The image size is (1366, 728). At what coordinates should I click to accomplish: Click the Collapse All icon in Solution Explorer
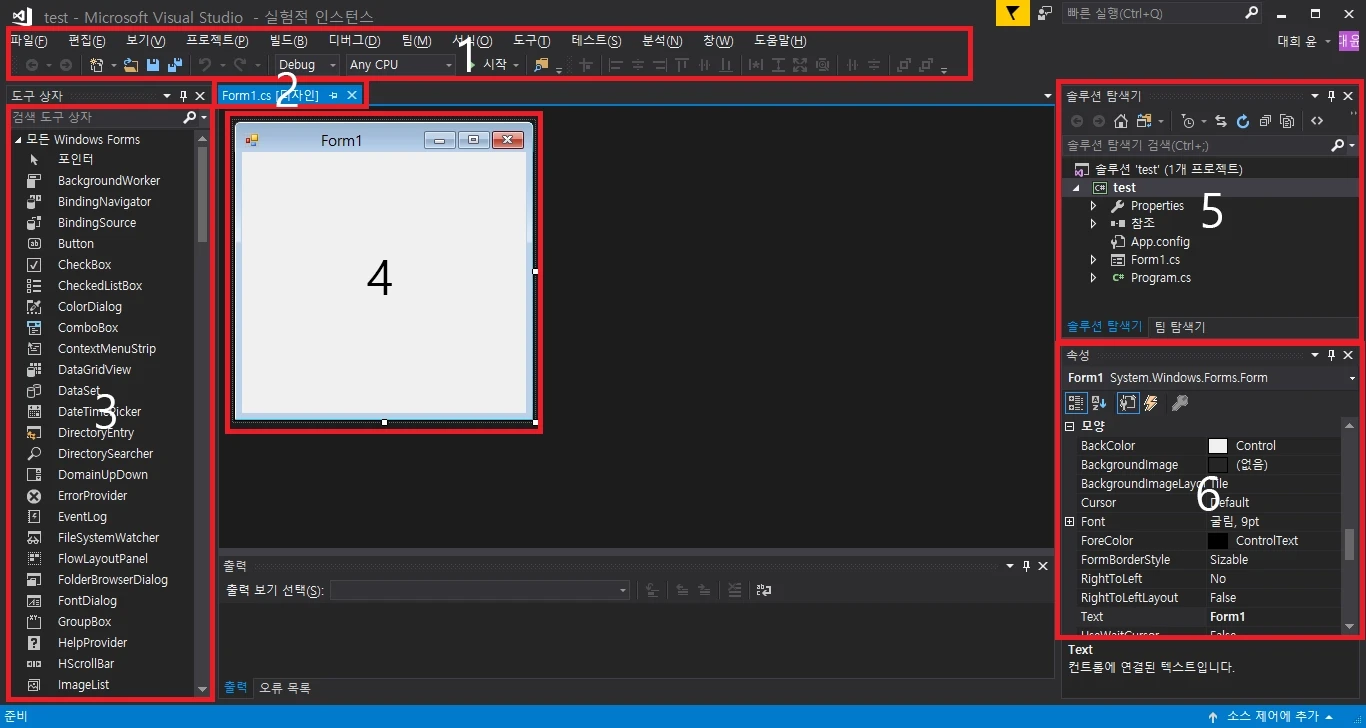tap(1265, 121)
